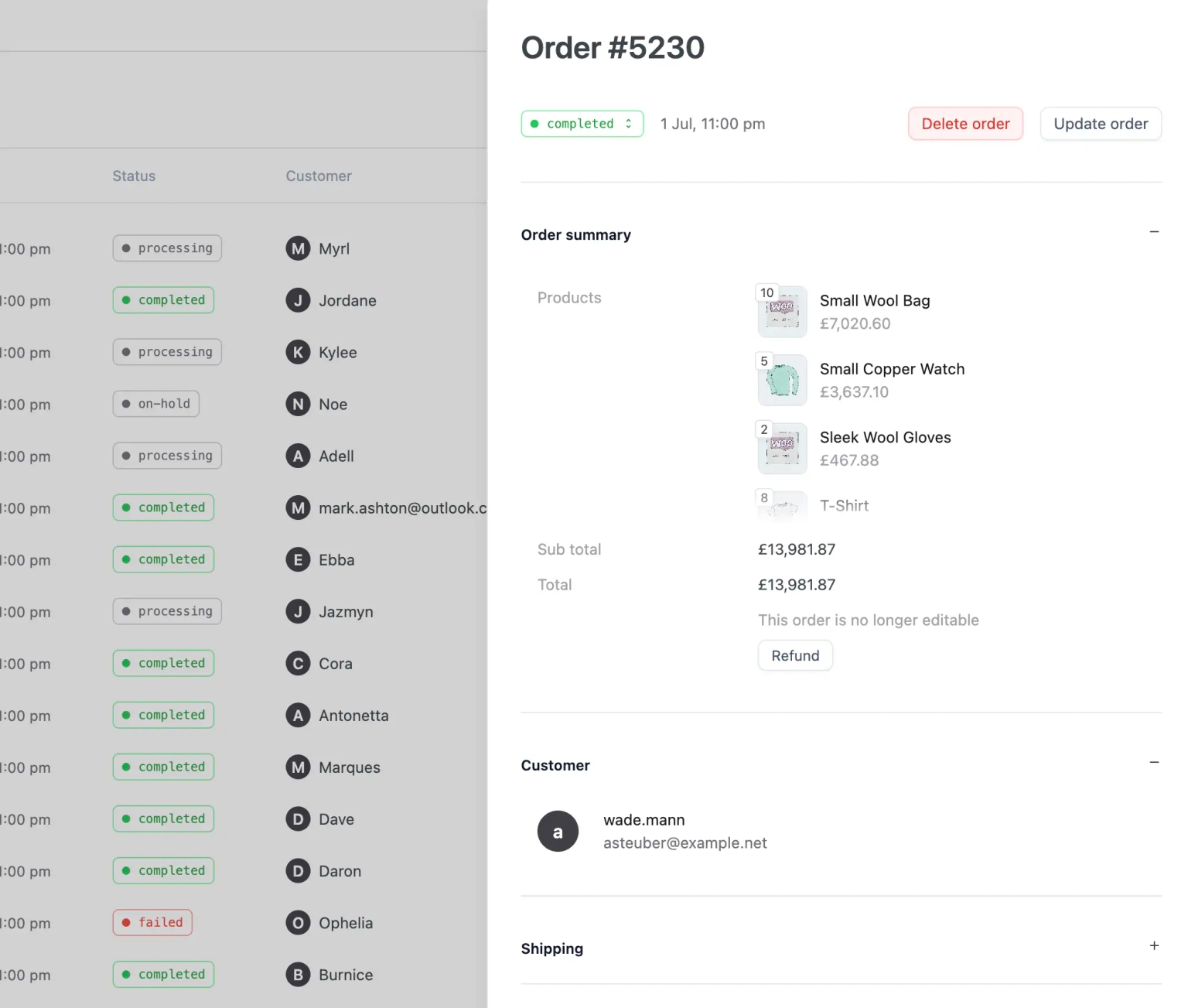
Task: Click the wade.mann customer name
Action: [644, 820]
